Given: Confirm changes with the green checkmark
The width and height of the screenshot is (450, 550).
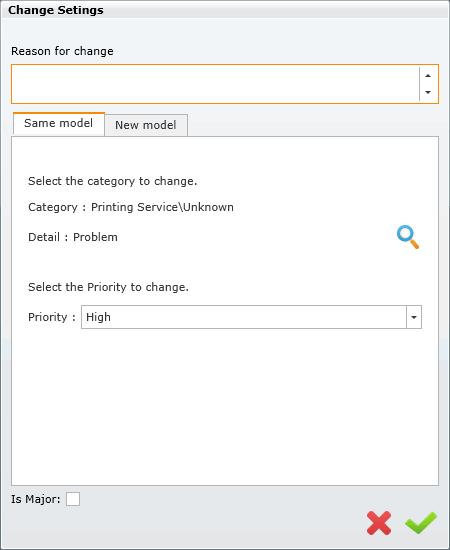Looking at the screenshot, I should (421, 523).
